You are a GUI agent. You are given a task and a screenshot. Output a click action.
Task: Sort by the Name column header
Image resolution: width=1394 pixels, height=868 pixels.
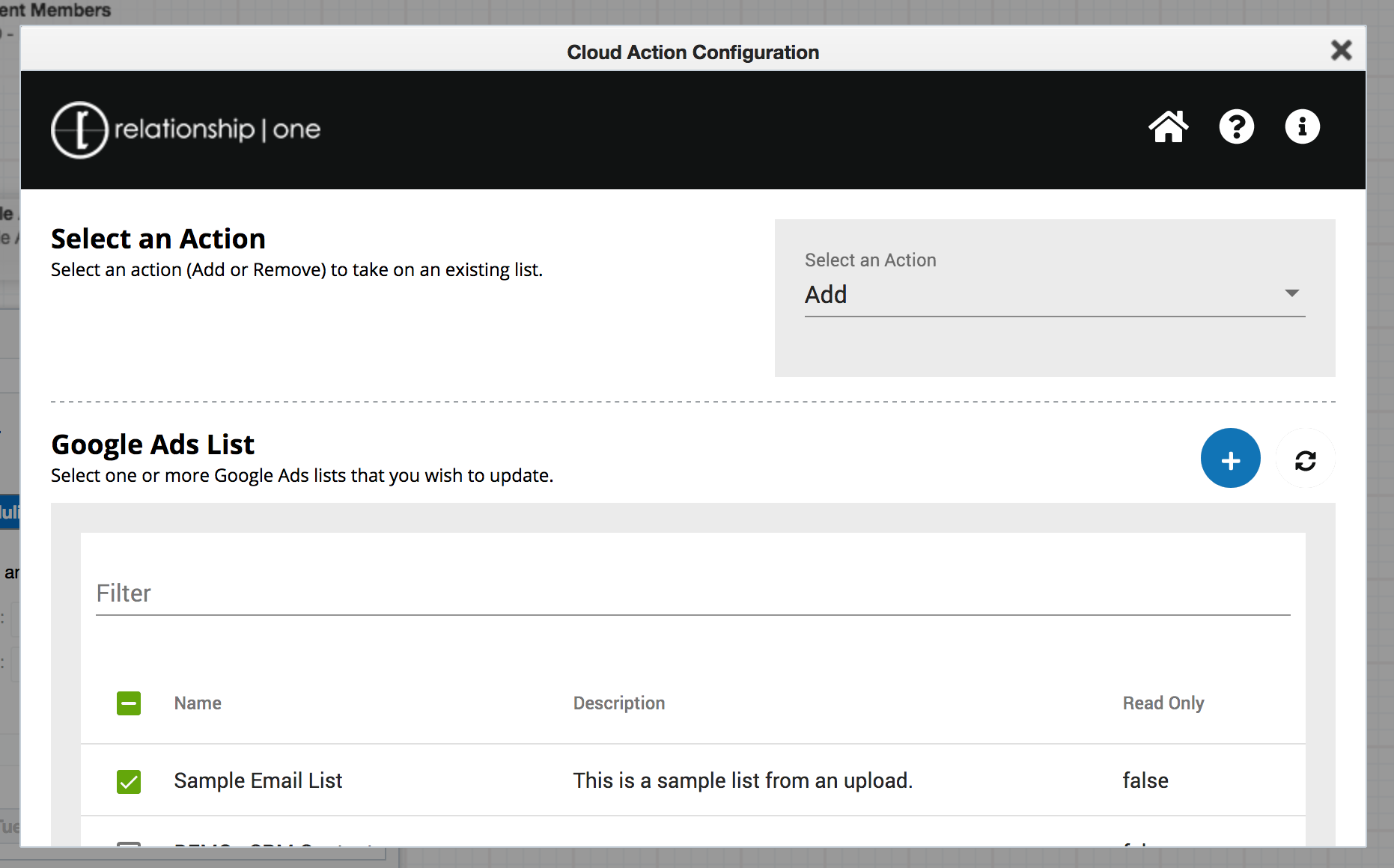click(198, 703)
